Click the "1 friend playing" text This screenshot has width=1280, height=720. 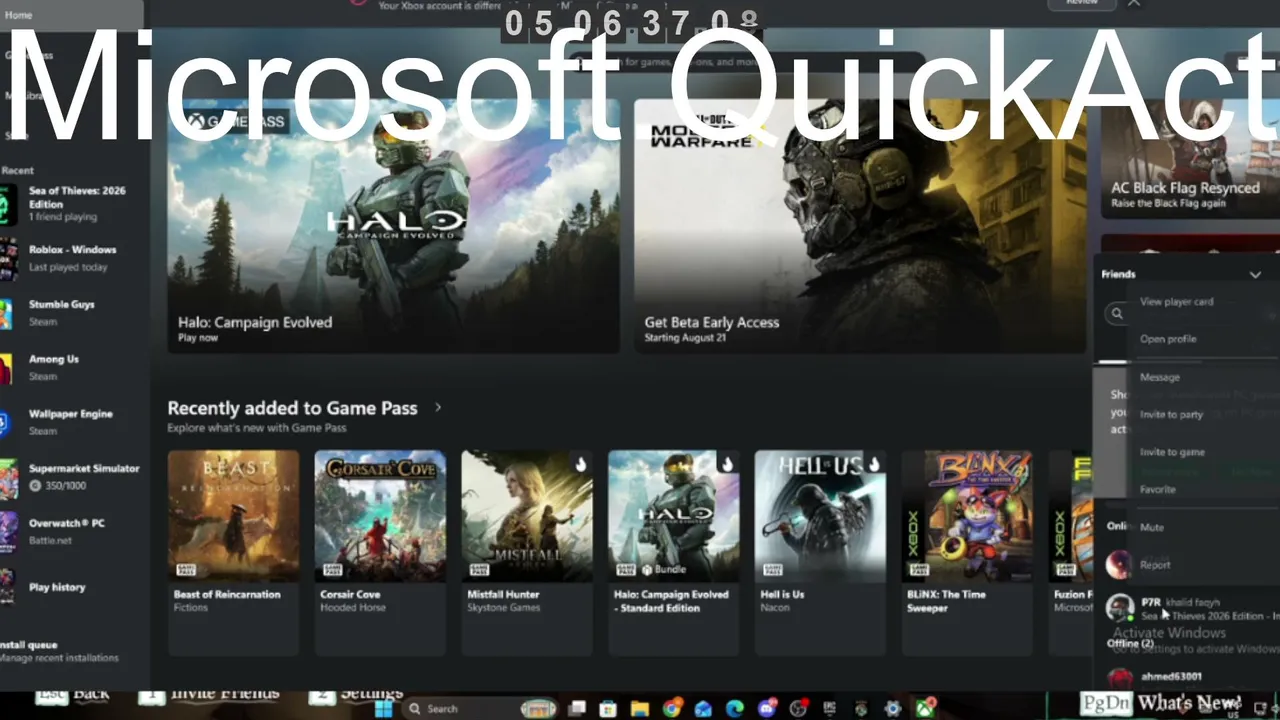[63, 217]
